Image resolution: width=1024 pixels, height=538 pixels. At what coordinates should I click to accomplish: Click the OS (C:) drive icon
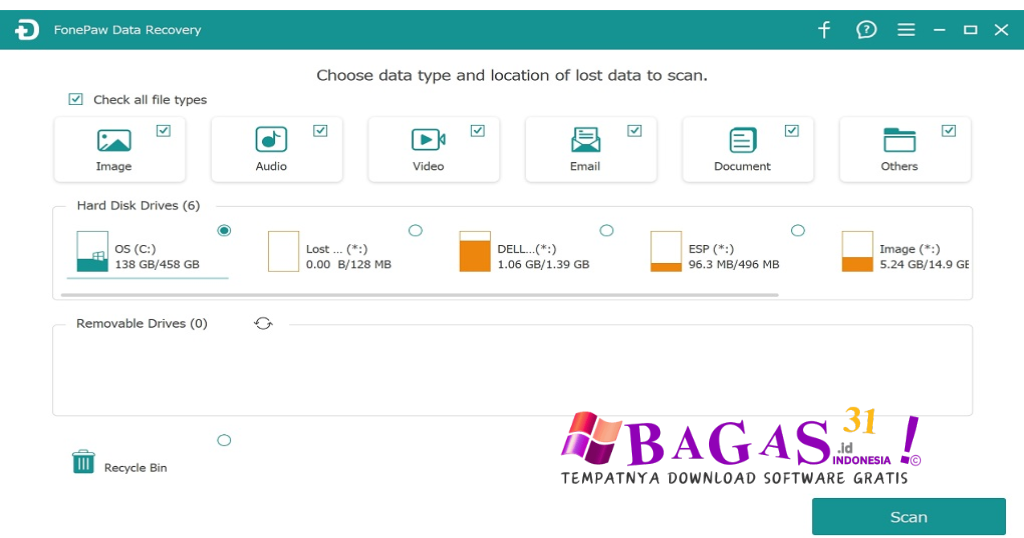(x=92, y=251)
